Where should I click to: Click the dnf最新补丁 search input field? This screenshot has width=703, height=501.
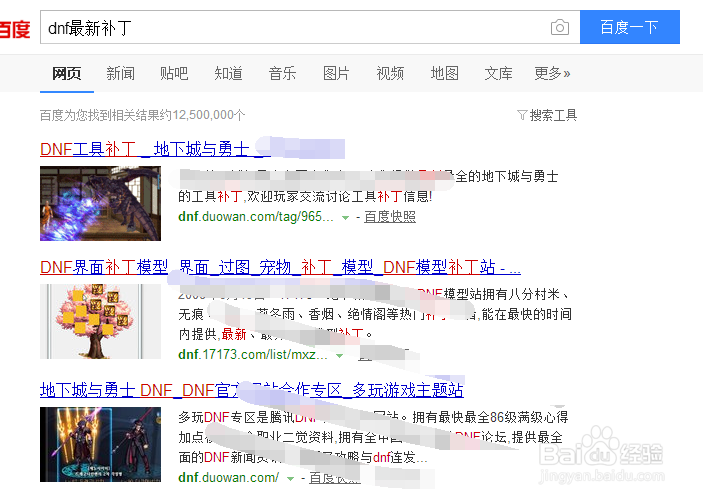pos(310,27)
